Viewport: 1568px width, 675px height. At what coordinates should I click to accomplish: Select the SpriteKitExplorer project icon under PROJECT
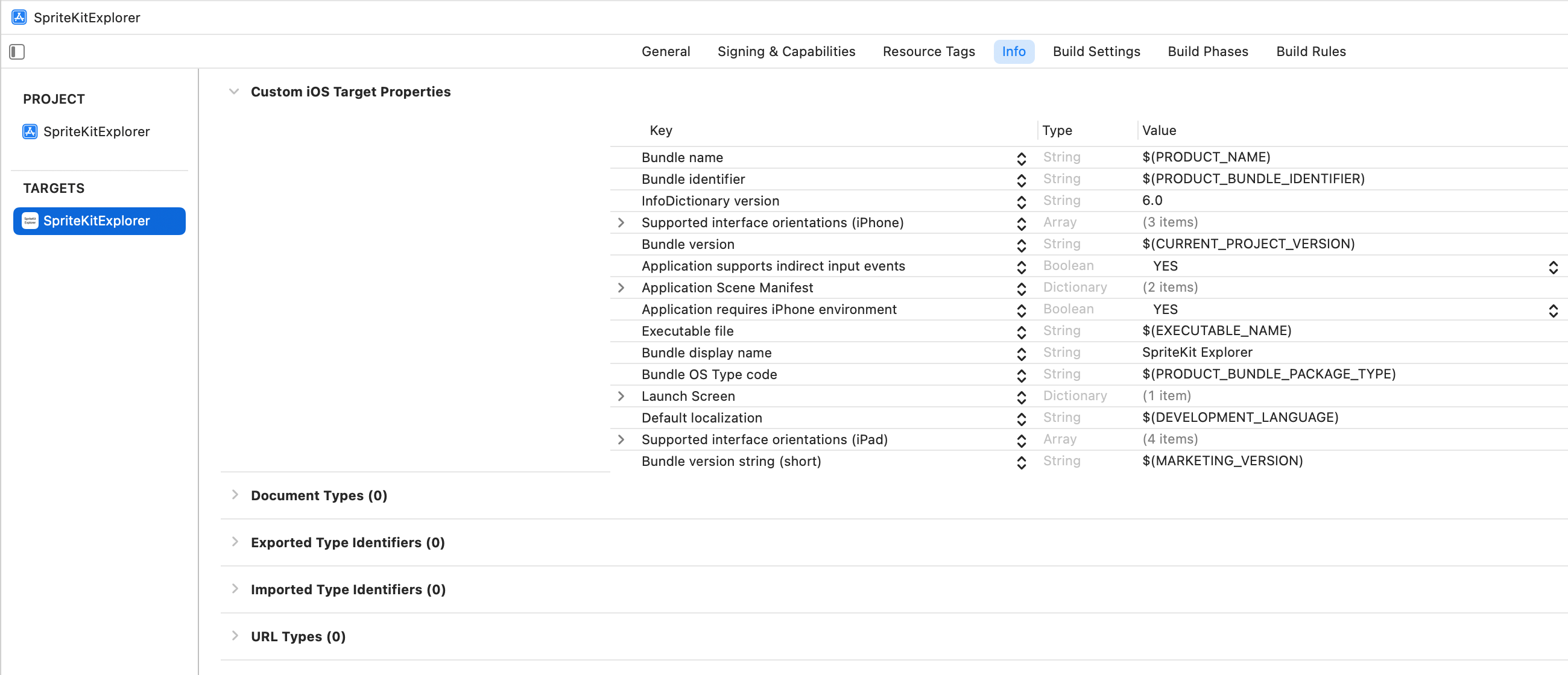(30, 131)
